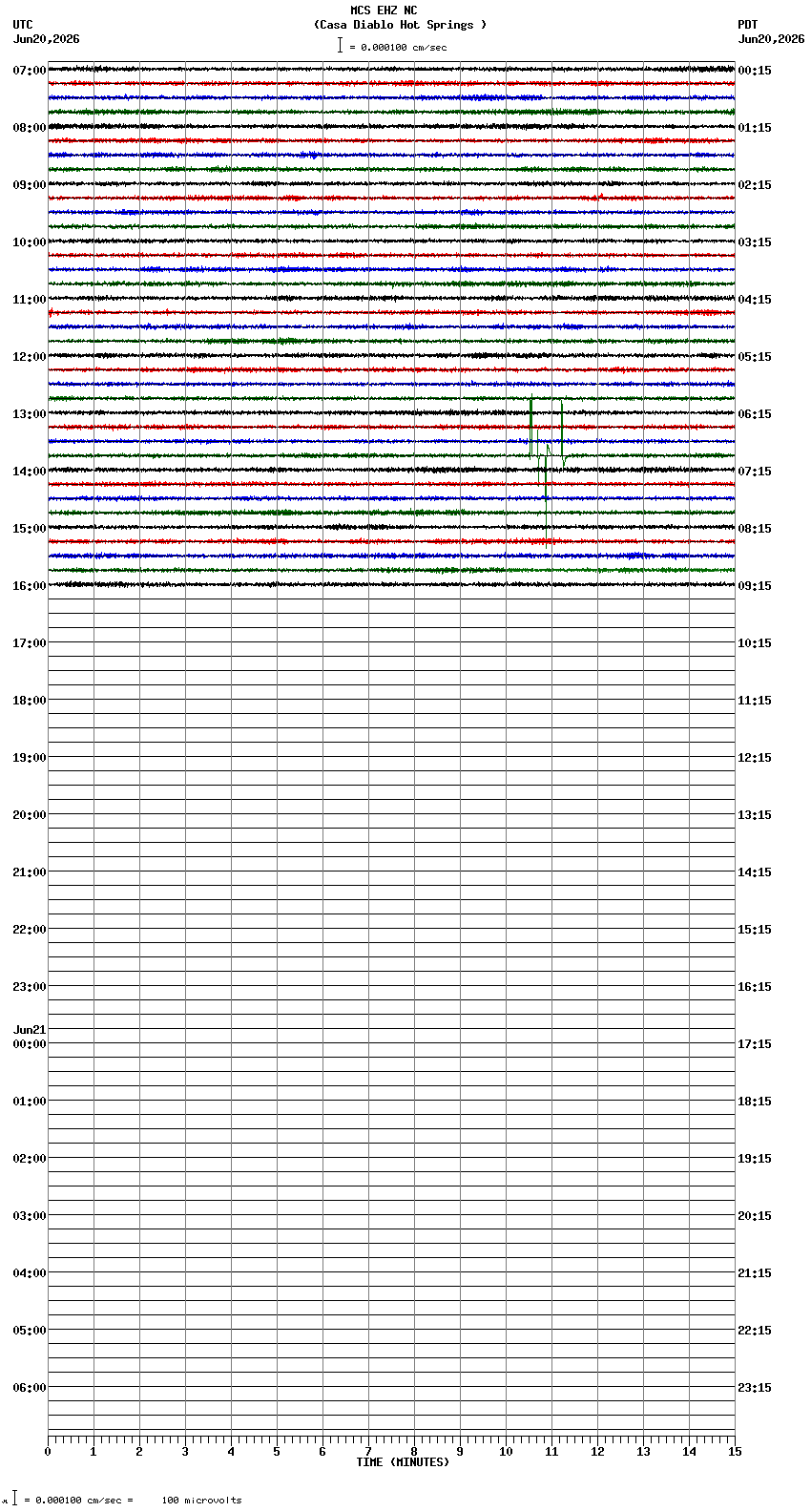Viewport: 811px width, 1512px height.
Task: Click the 04:00 UTC time label
Action: pos(30,1273)
